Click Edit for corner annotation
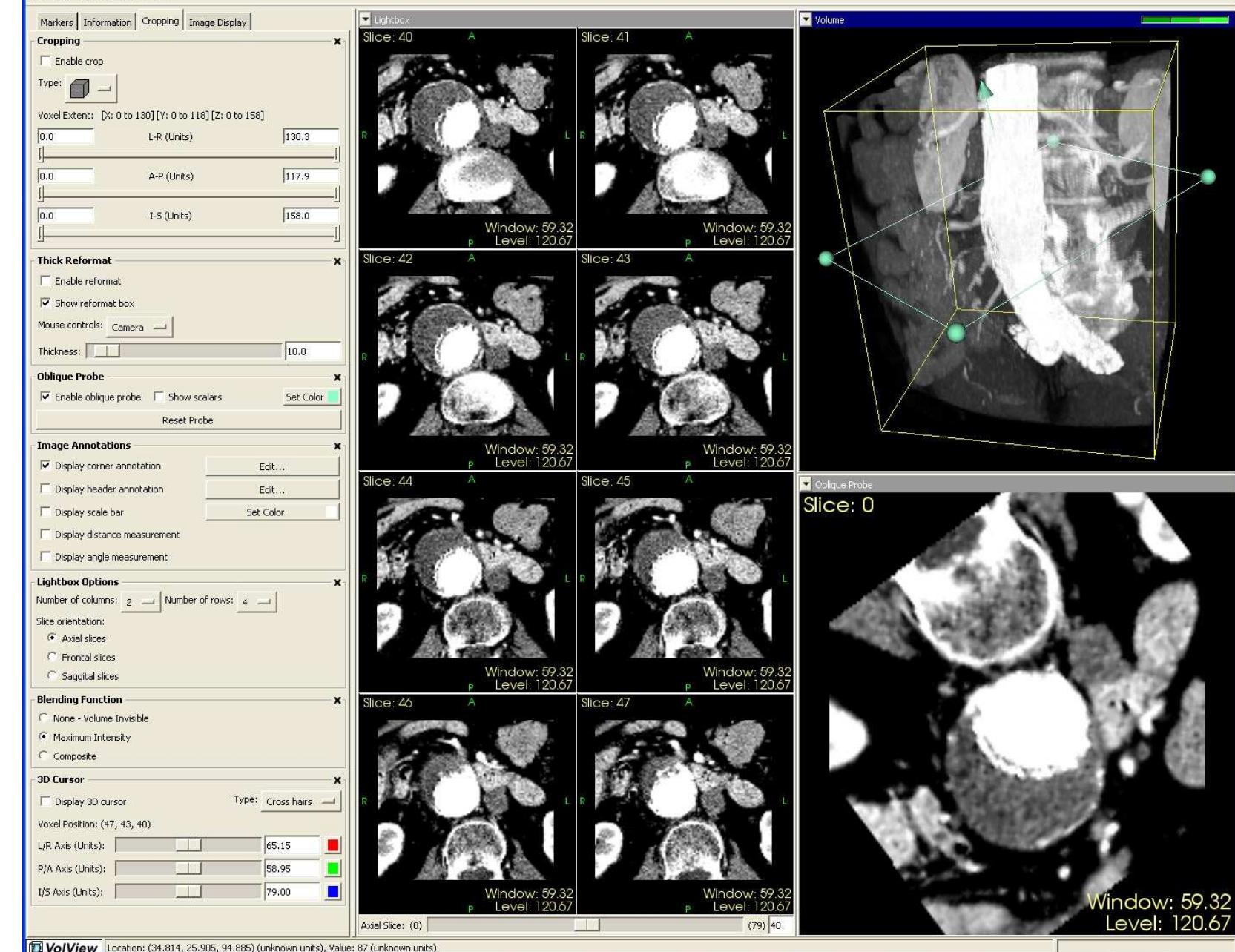1235x952 pixels. [x=272, y=466]
